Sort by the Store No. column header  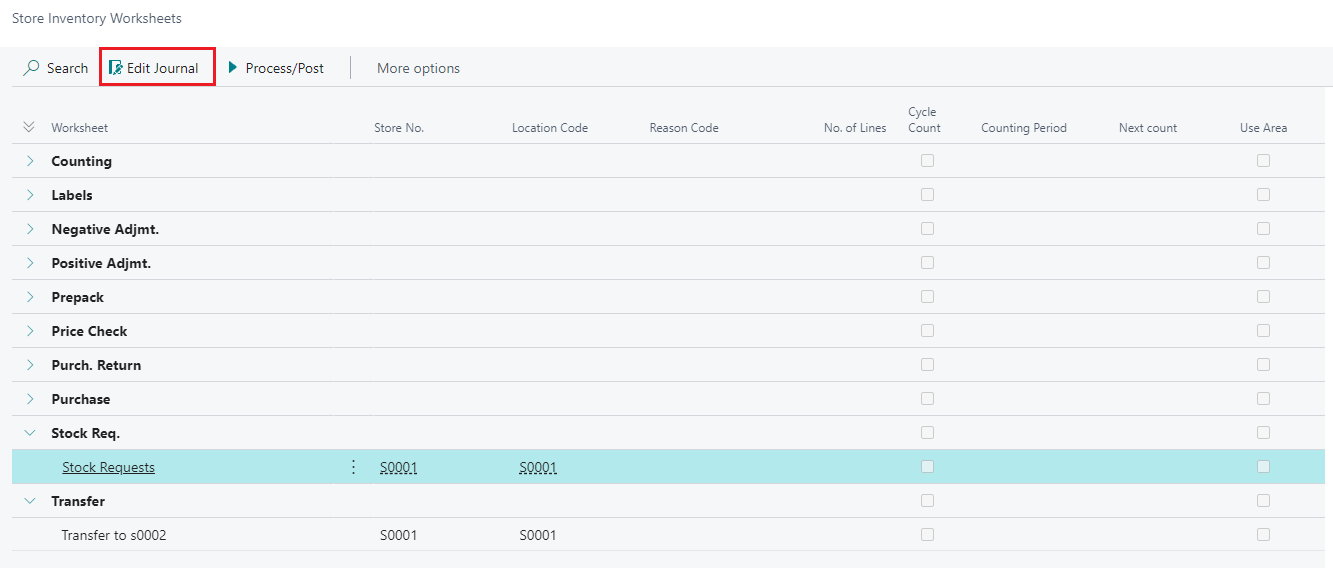[x=399, y=128]
